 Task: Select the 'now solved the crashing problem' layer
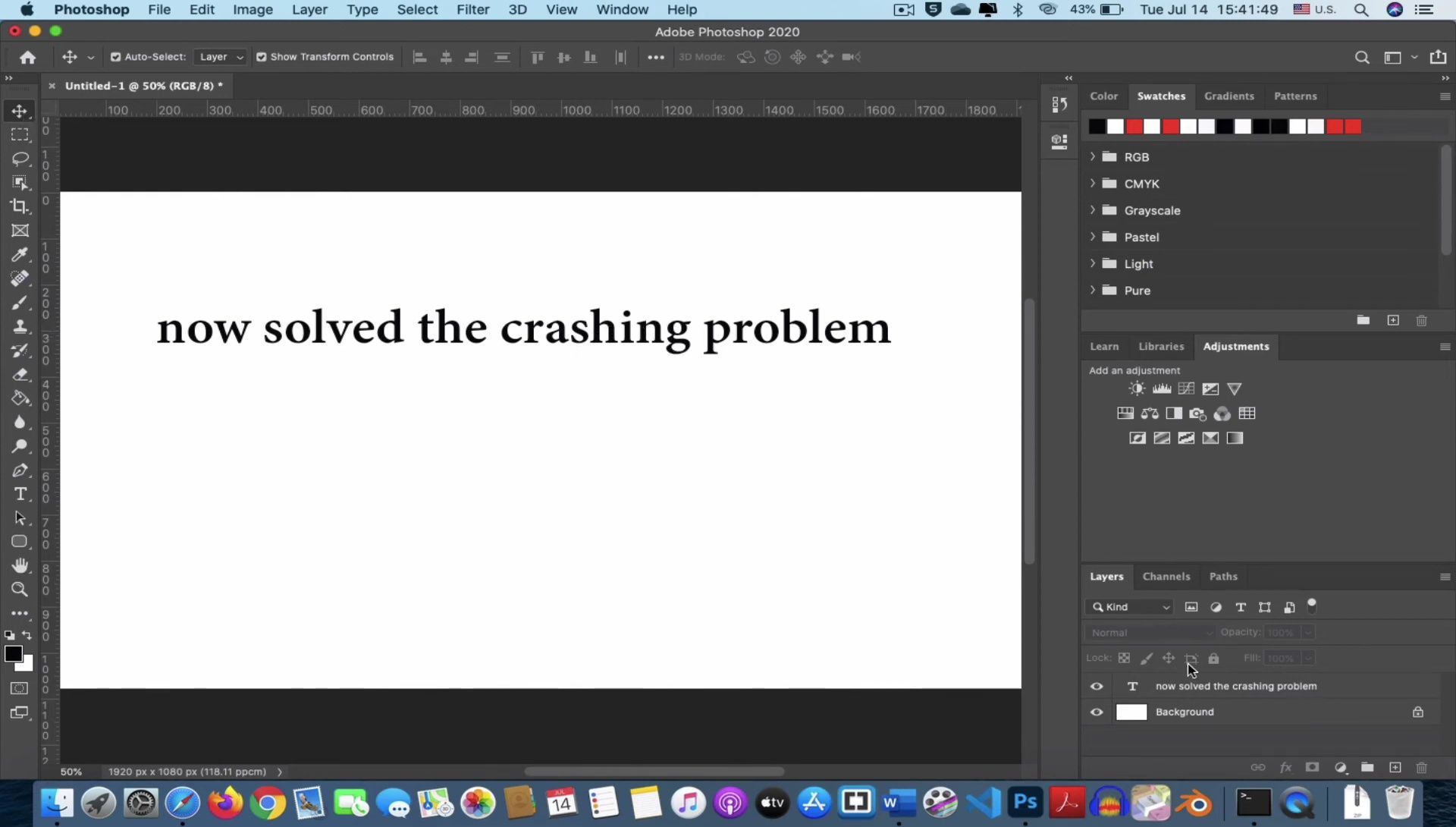click(x=1263, y=687)
